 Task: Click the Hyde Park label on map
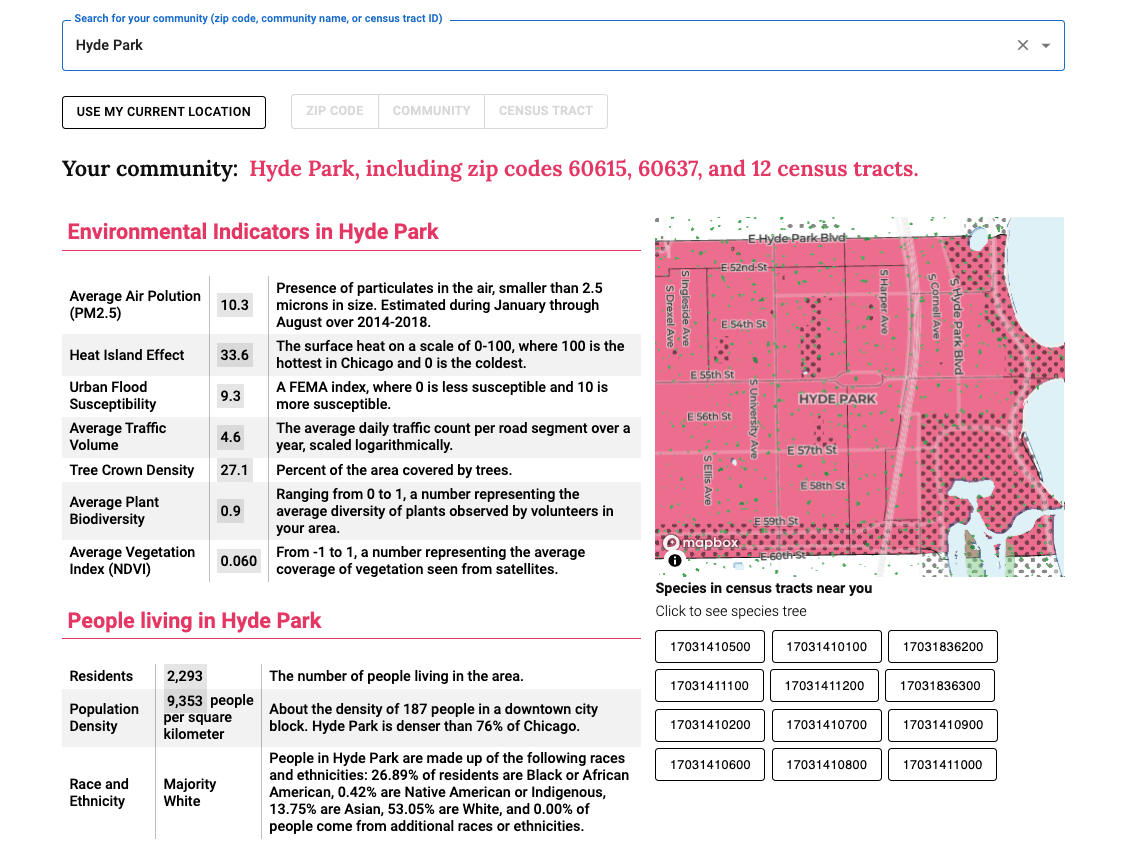(x=837, y=399)
